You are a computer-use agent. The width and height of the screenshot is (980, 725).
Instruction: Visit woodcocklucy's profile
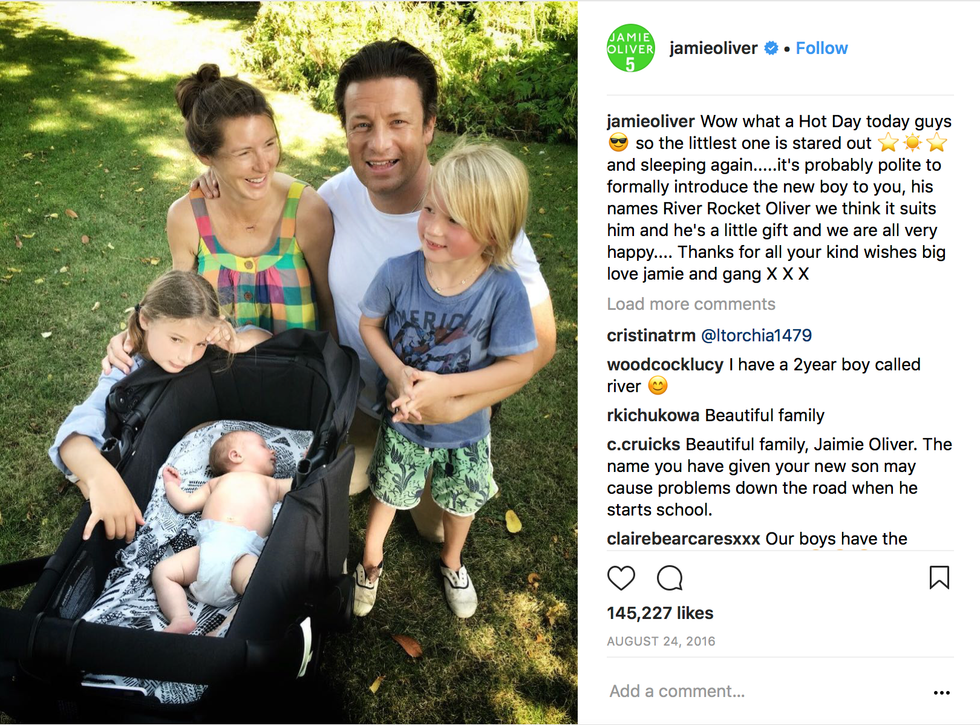click(x=665, y=364)
